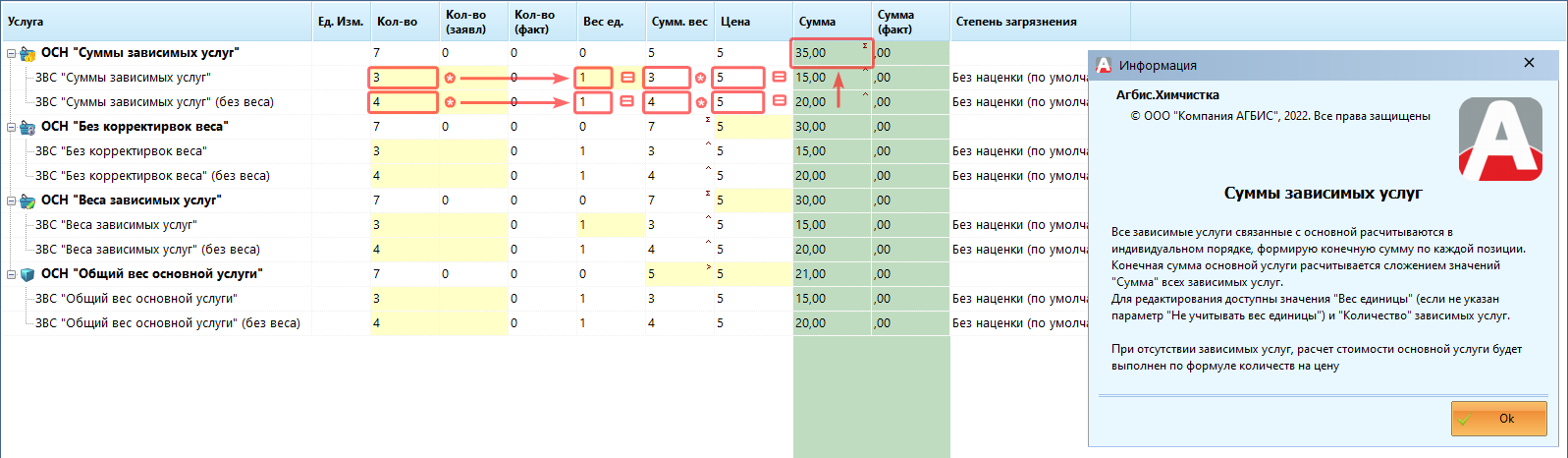The height and width of the screenshot is (458, 1568).
Task: Click the "Сумма" column header
Action: coord(817,22)
